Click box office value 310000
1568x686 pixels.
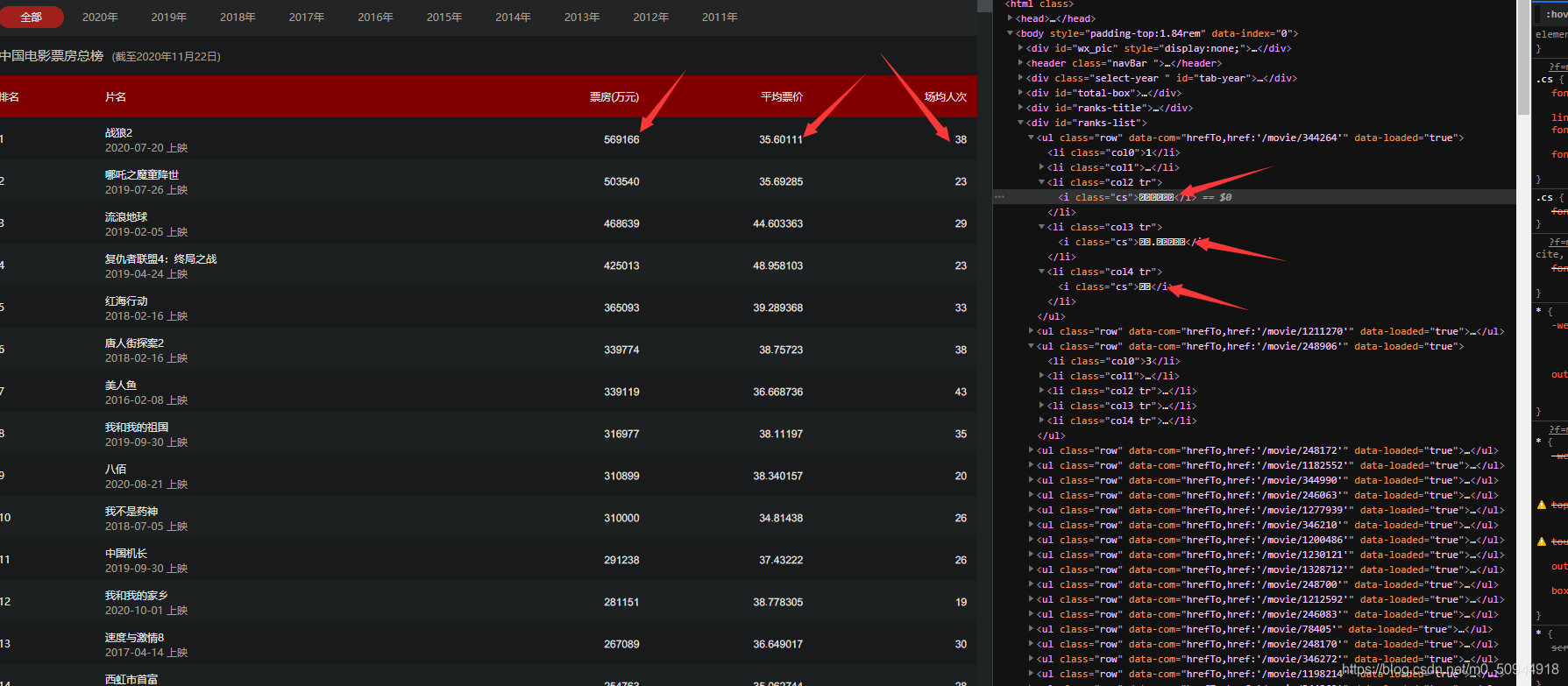point(621,518)
